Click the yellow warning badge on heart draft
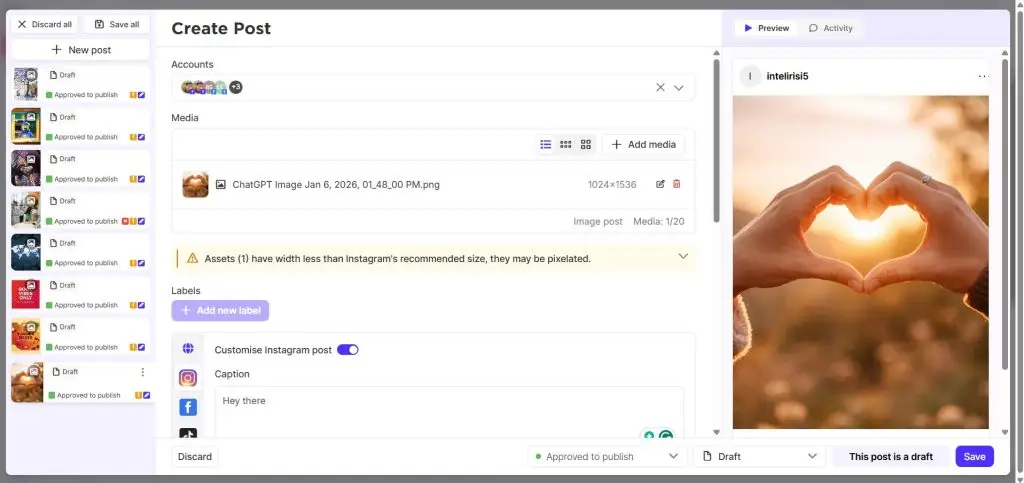 [x=138, y=395]
